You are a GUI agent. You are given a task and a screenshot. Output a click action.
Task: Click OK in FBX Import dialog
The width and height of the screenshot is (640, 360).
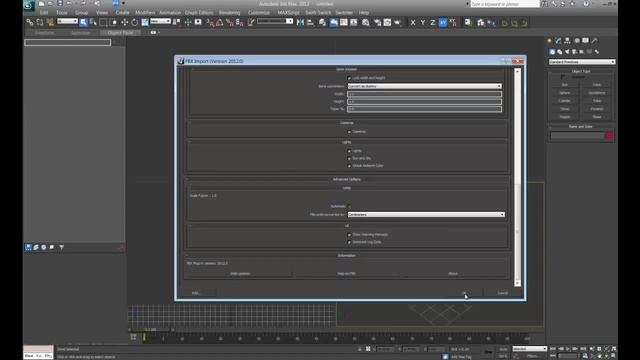(x=464, y=293)
